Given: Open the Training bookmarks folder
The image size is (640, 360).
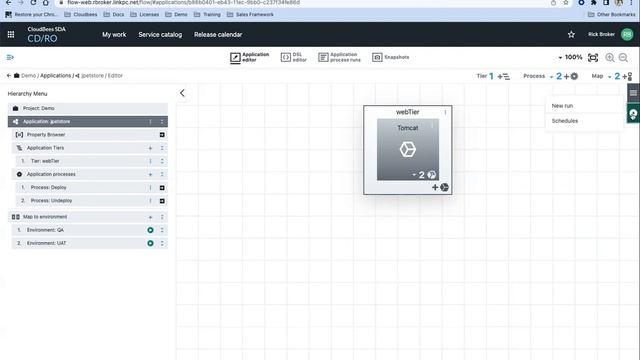Looking at the screenshot, I should pyautogui.click(x=207, y=14).
